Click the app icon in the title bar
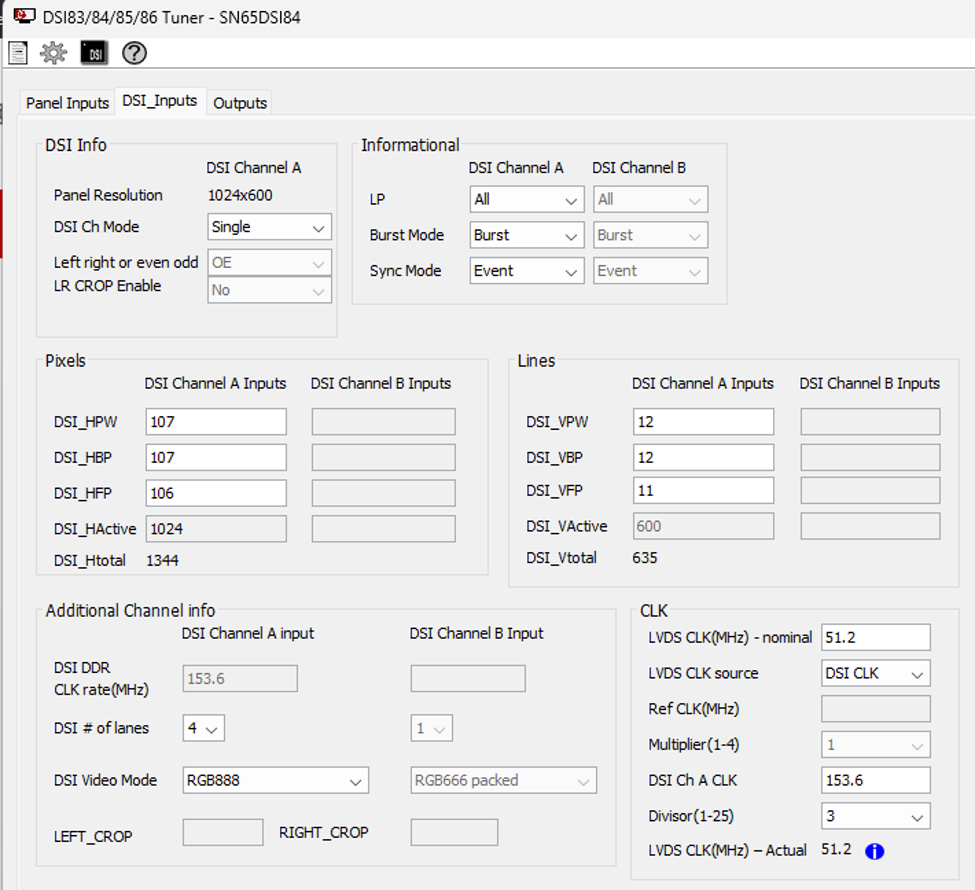The height and width of the screenshot is (890, 975). click(x=24, y=16)
